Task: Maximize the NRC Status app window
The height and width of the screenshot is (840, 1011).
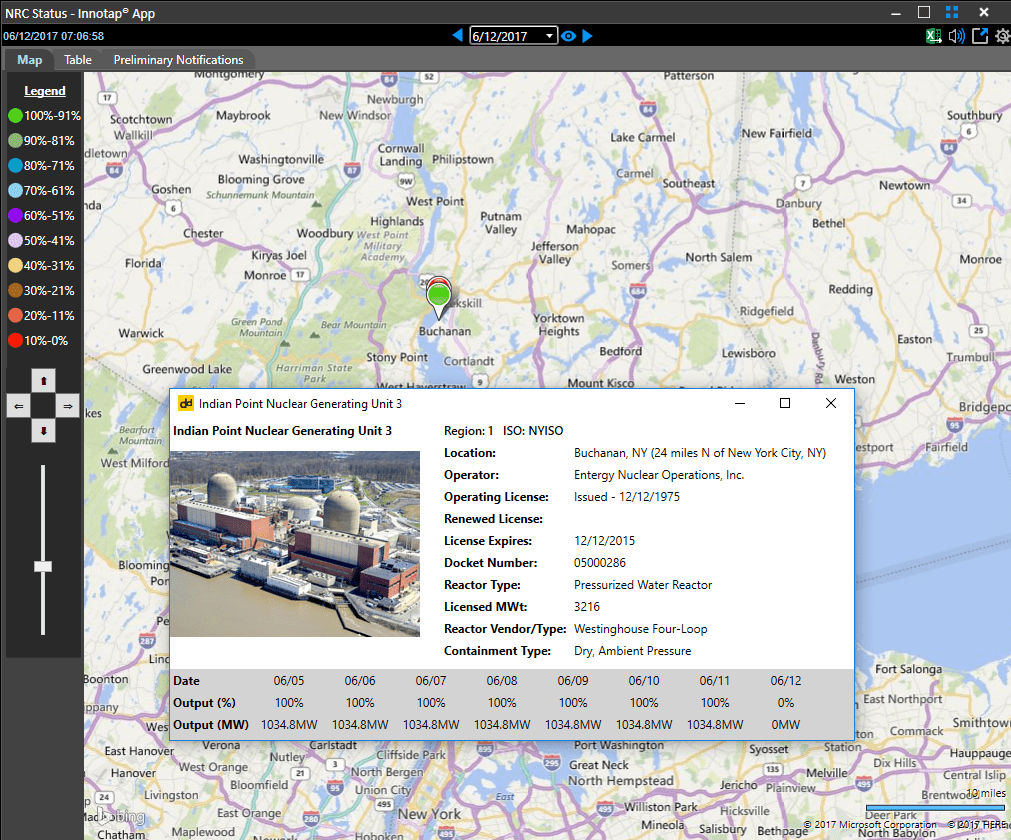Action: click(x=924, y=12)
